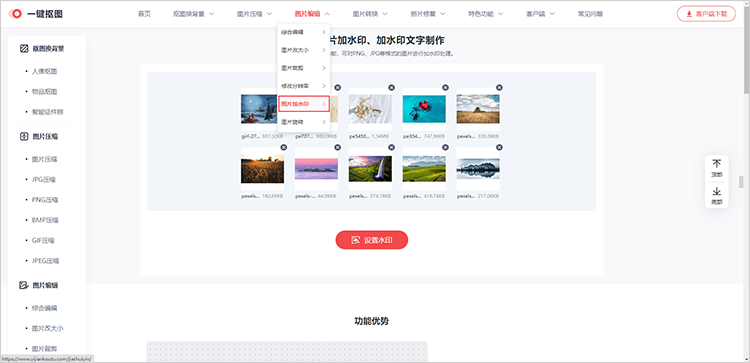Remove the 747.96KB image with its X

(445, 88)
